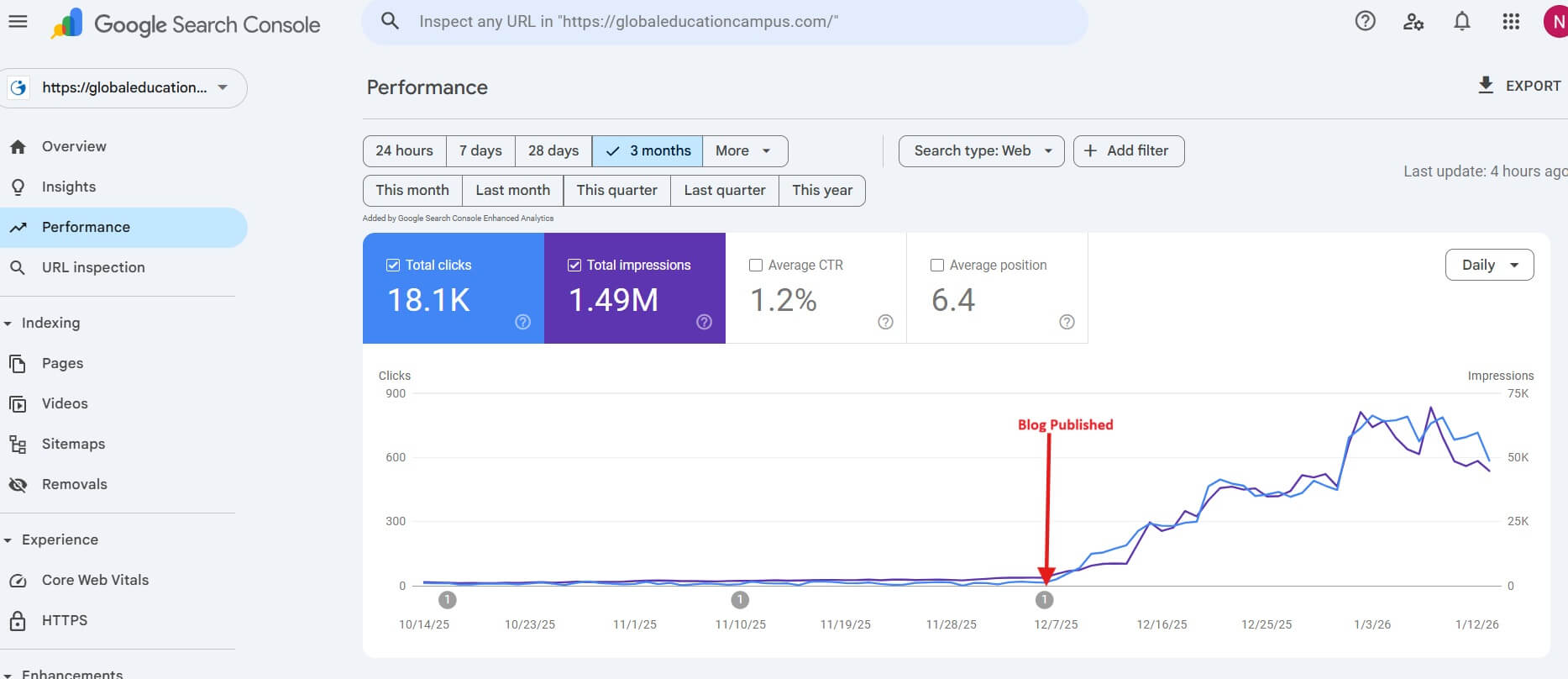
Task: Open the notifications bell
Action: [1461, 22]
